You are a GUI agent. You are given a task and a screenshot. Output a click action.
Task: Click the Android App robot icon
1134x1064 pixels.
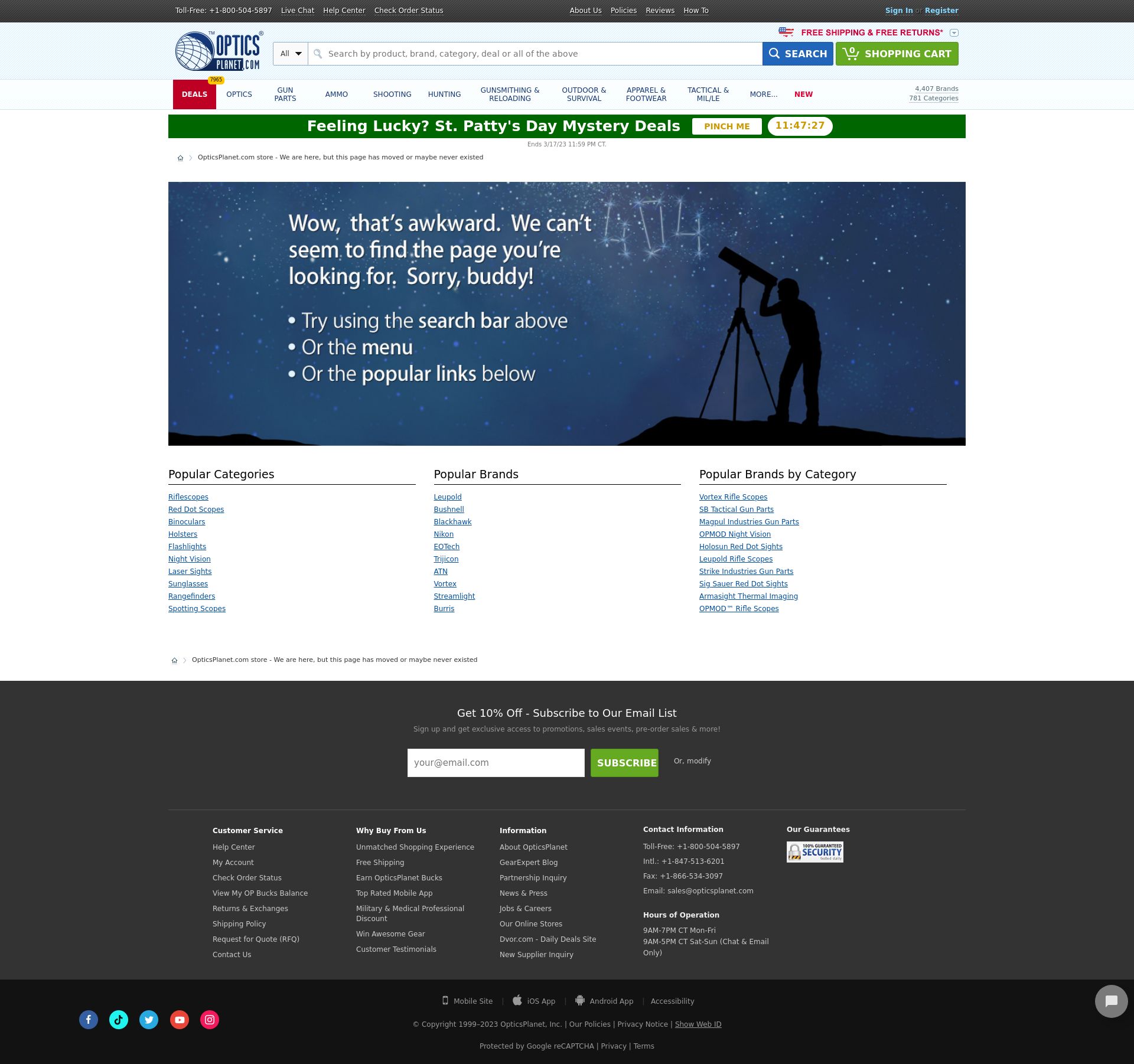[580, 1000]
